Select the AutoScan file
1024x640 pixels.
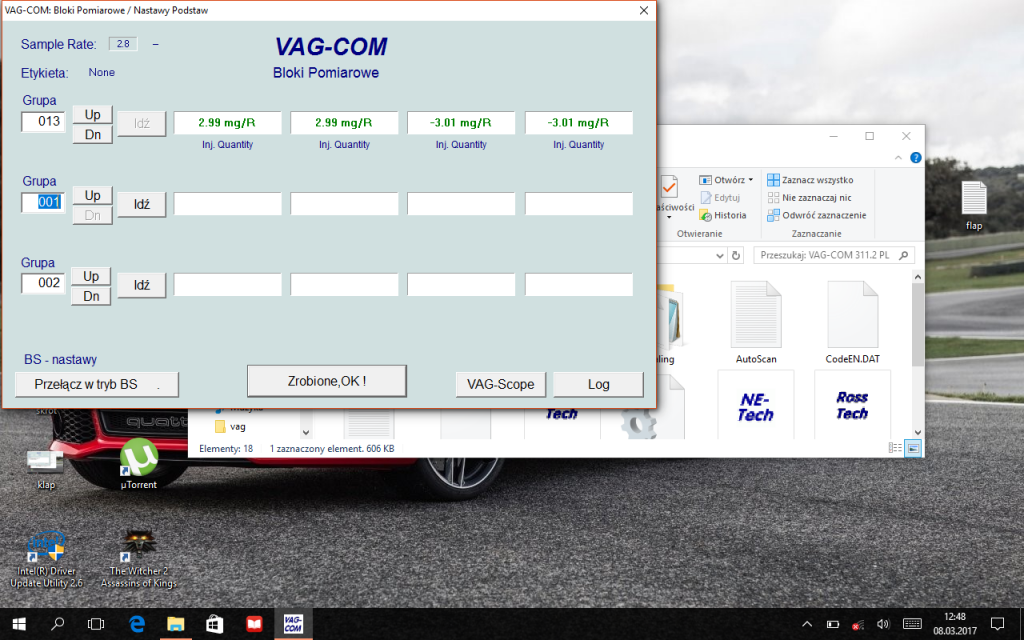pyautogui.click(x=756, y=322)
